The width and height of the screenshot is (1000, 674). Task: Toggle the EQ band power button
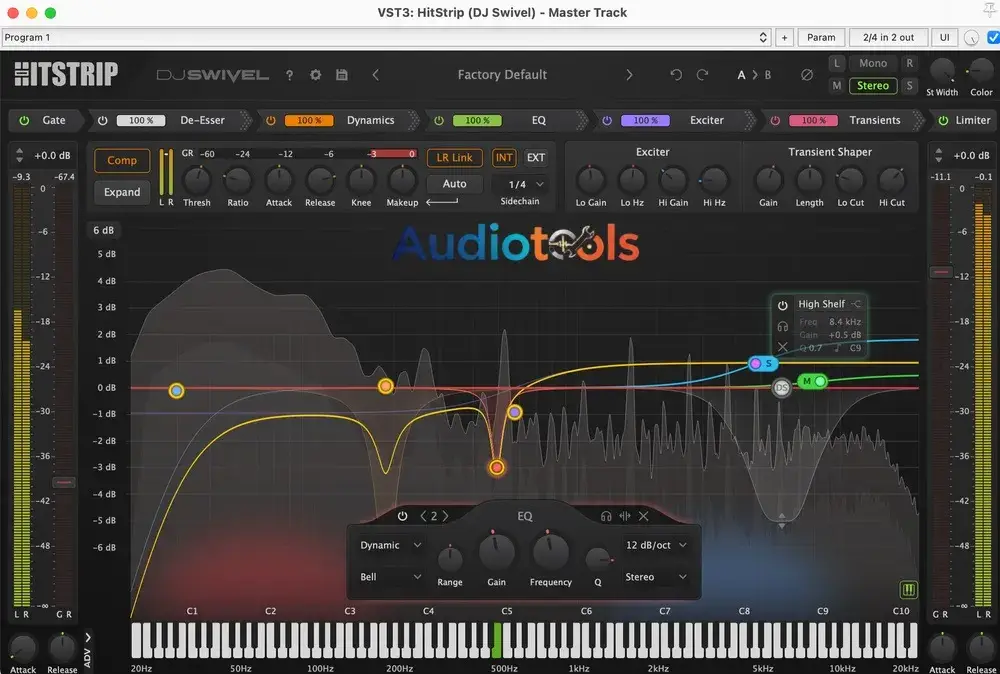(x=403, y=516)
